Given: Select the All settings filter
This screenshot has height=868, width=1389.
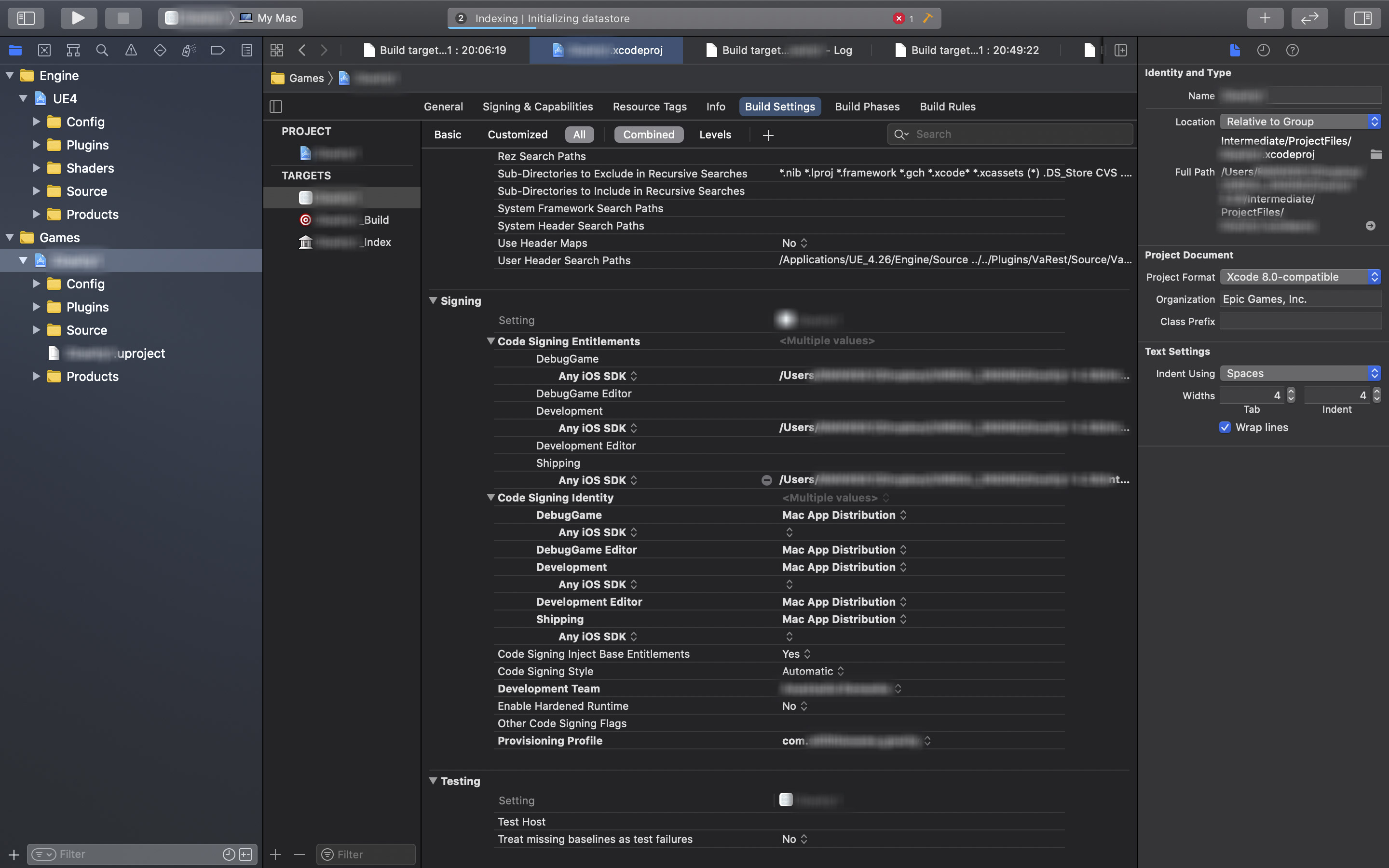Looking at the screenshot, I should point(579,135).
